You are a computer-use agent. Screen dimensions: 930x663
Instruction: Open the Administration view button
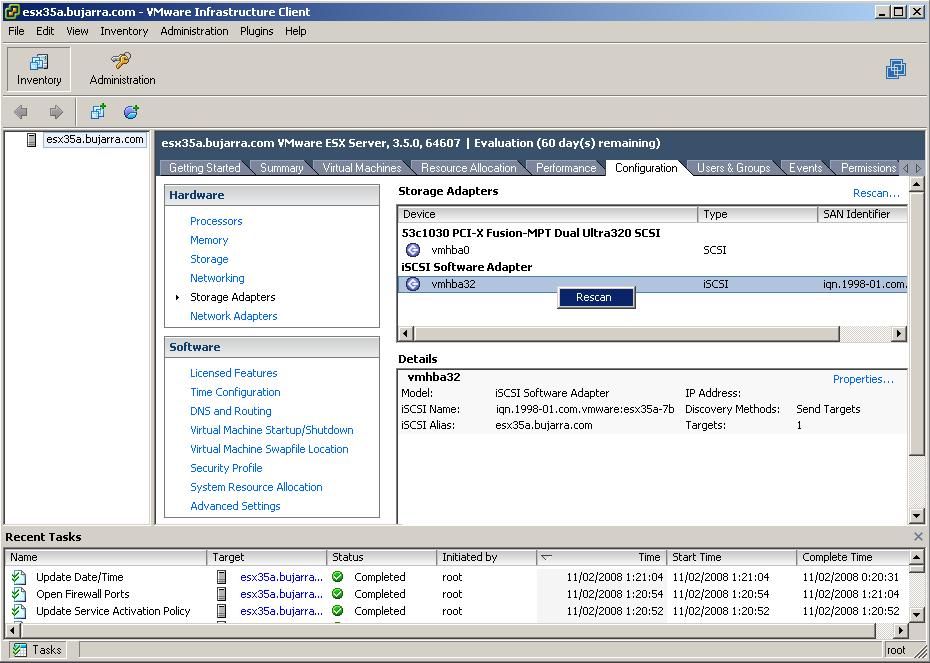(122, 69)
